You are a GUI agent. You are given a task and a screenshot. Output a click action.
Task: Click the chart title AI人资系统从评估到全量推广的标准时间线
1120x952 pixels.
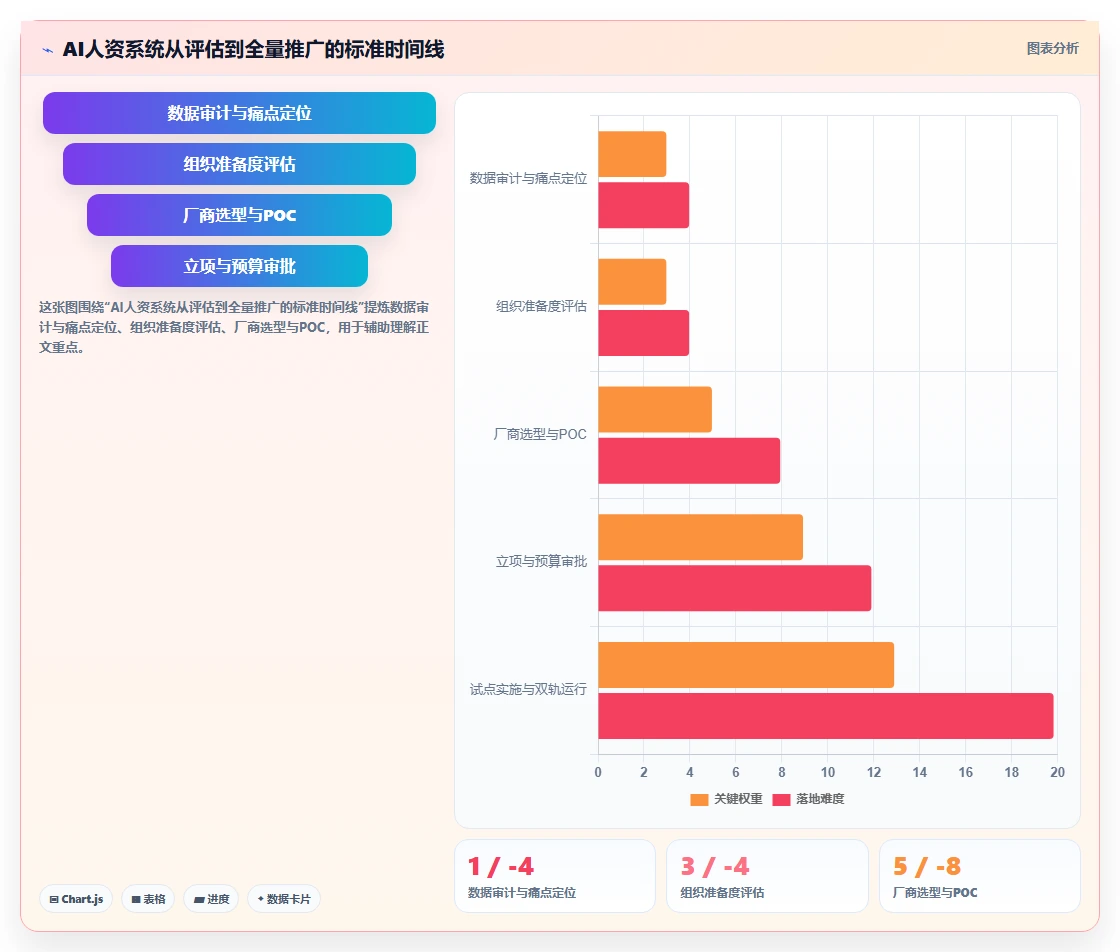coord(254,49)
